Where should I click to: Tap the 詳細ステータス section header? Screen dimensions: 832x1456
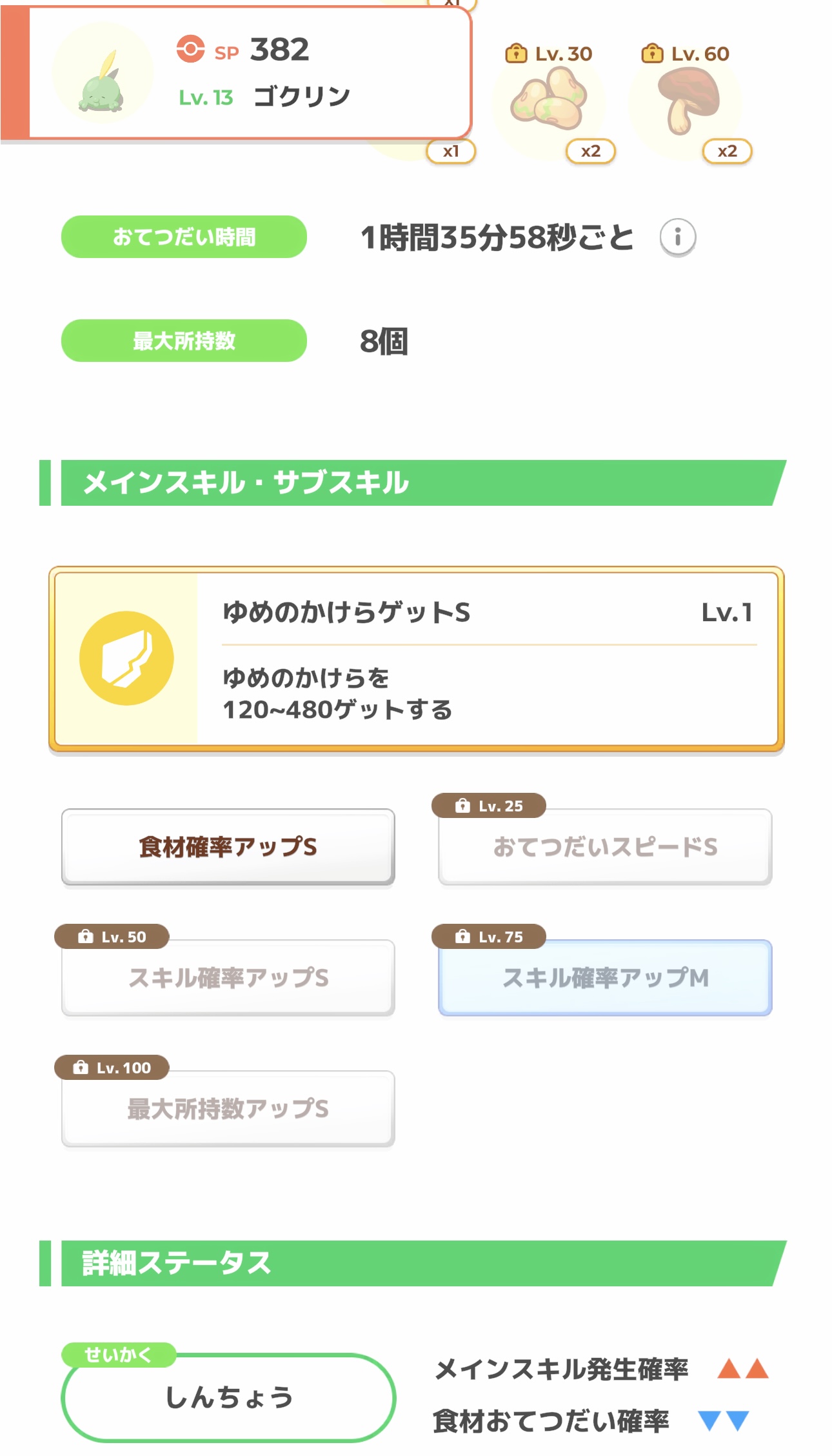[413, 1262]
